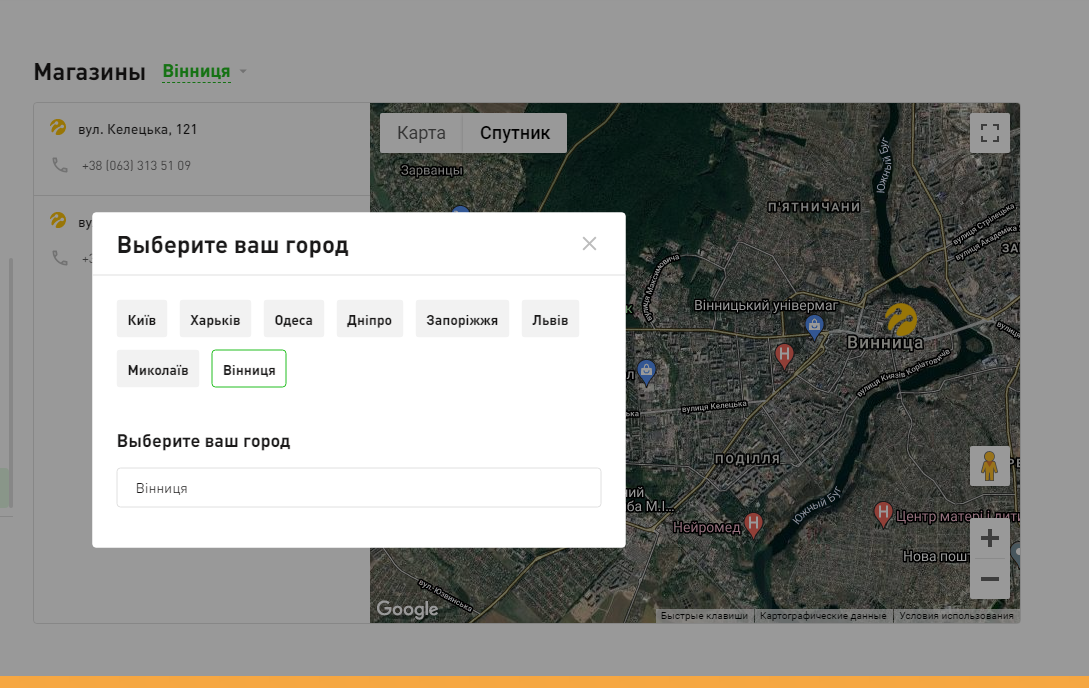Screen dimensions: 1089x688
Task: Switch map to Карта view
Action: pos(421,133)
